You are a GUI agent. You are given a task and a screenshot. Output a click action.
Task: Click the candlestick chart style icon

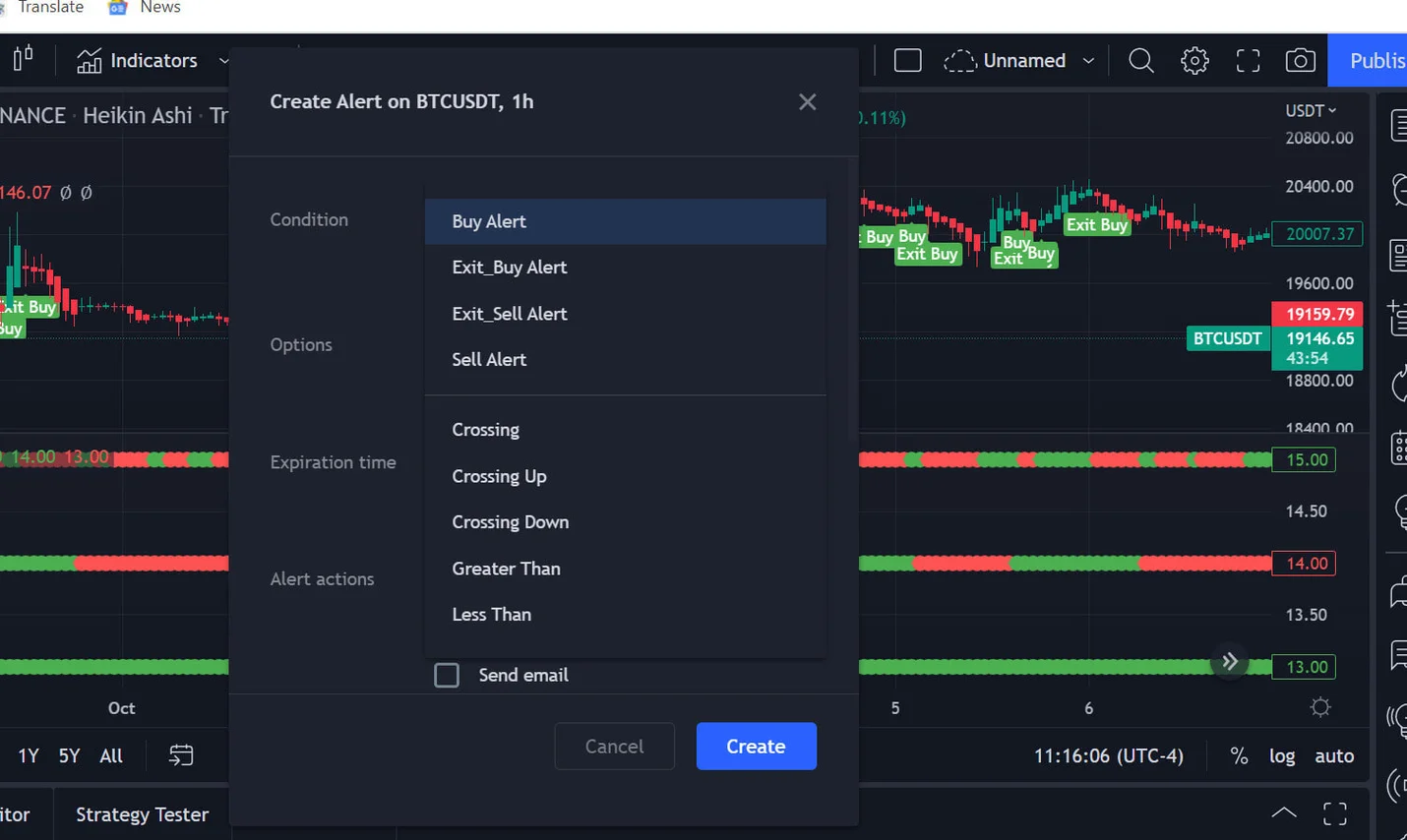pyautogui.click(x=24, y=60)
